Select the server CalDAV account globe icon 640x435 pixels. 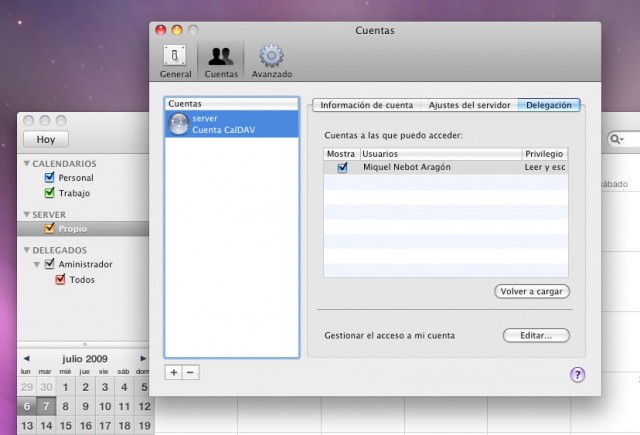178,124
